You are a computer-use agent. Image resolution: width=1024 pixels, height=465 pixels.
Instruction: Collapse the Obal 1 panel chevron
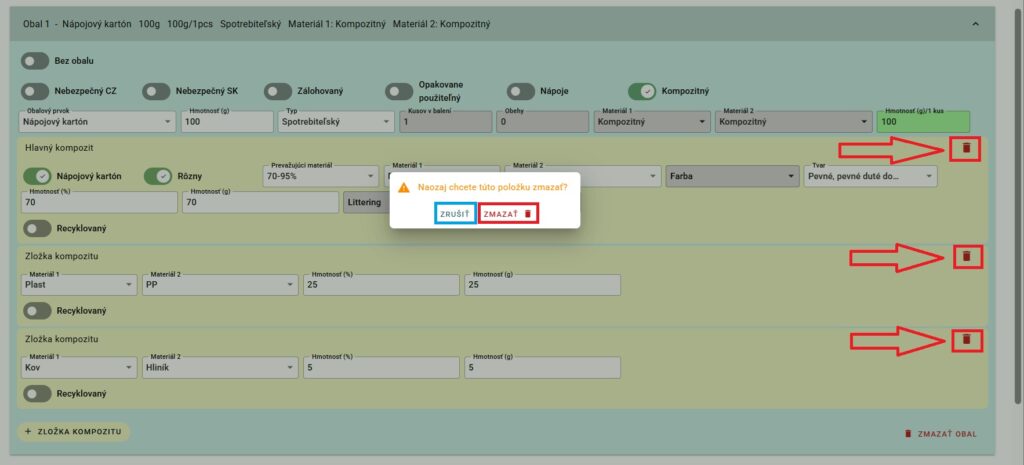point(975,23)
